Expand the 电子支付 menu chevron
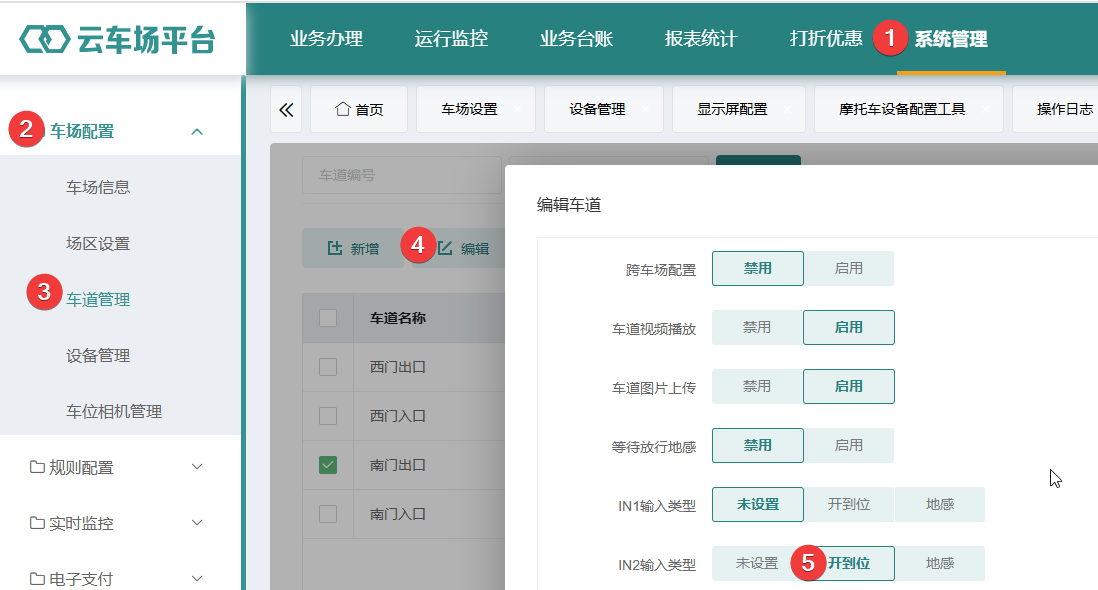The width and height of the screenshot is (1098, 590). pos(197,579)
